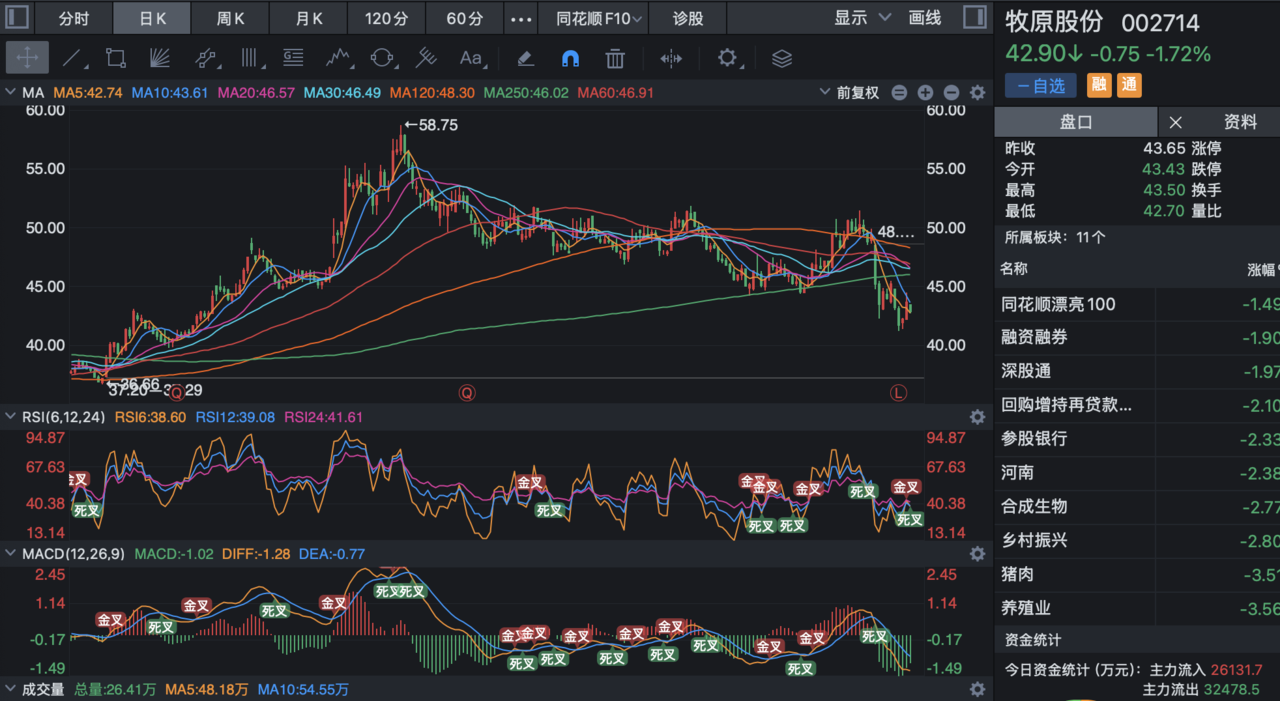Collapse the MACD(12,26,9) panel chevron

tap(10, 553)
